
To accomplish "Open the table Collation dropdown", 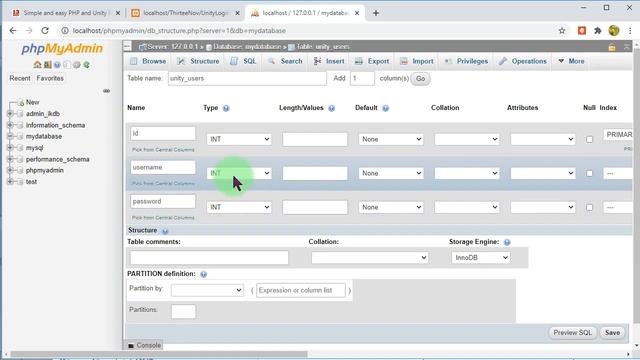I will 370,258.
